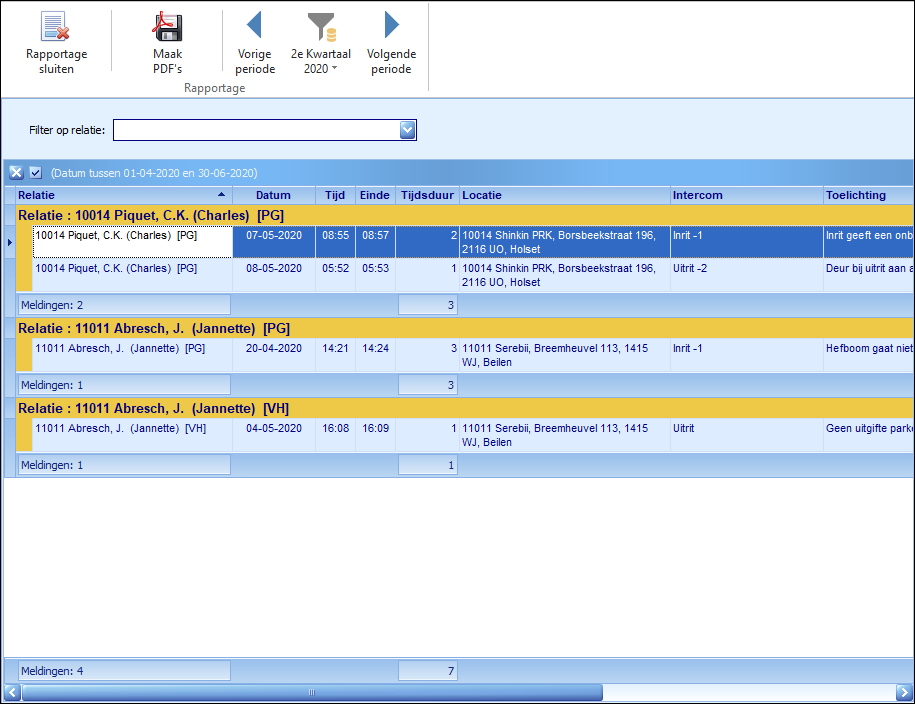Select relation cell 11011 Abresch, J. (Jannette) [VH]
The image size is (915, 704).
pyautogui.click(x=132, y=435)
